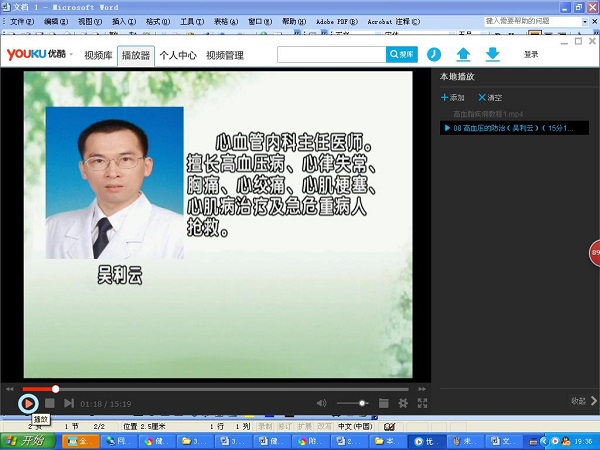The height and width of the screenshot is (450, 600).
Task: Switch to the 视频库 tab
Action: click(98, 55)
